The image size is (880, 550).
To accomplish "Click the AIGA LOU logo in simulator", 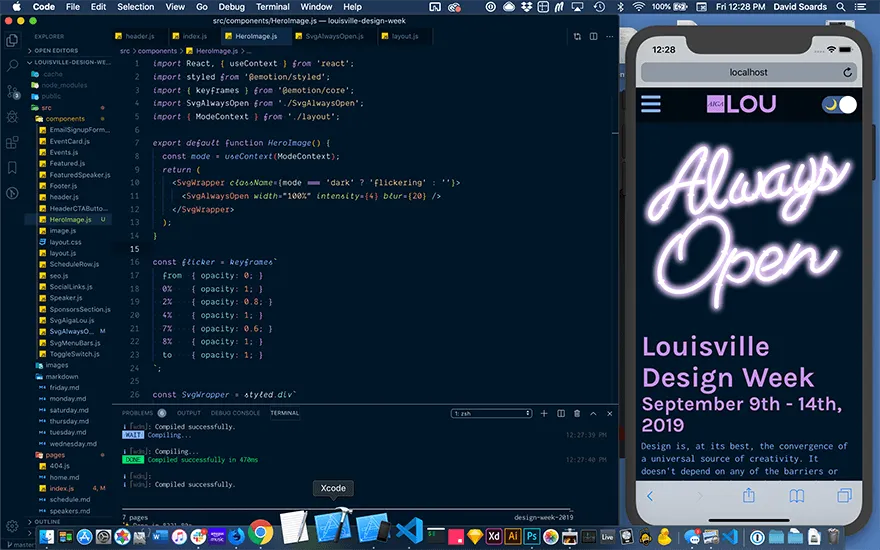I will [x=741, y=104].
